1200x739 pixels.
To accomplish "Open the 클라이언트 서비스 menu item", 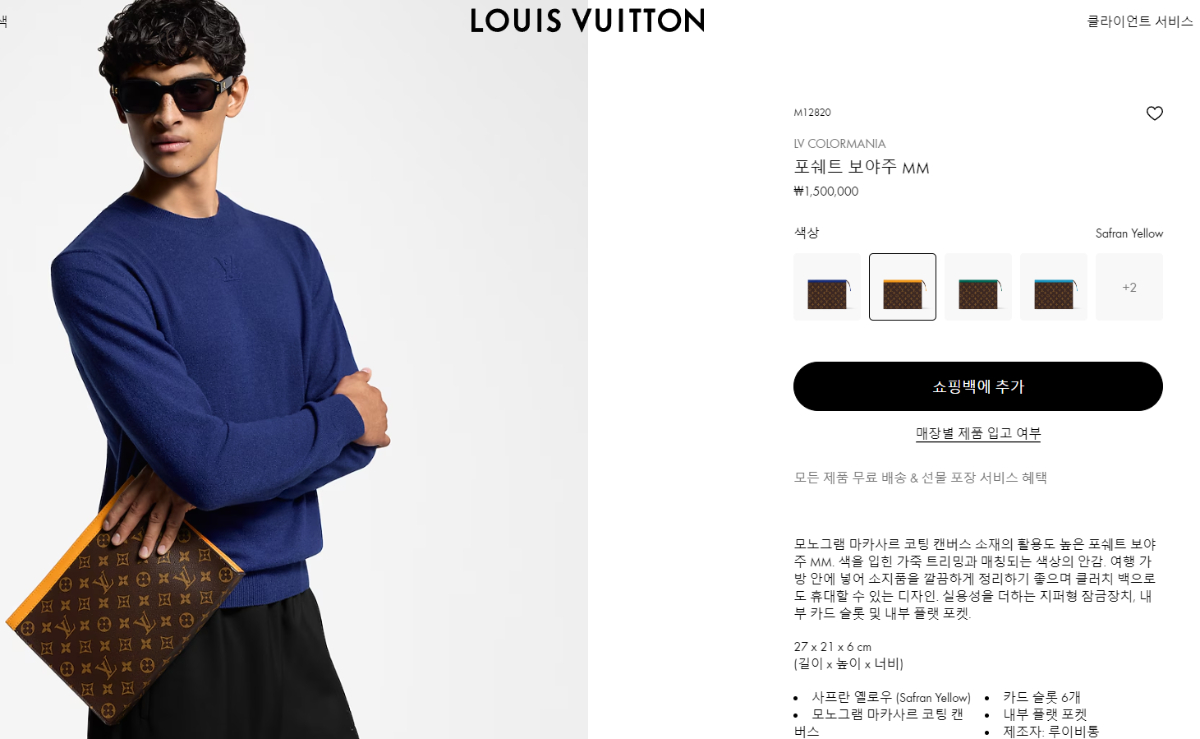I will click(x=1140, y=21).
